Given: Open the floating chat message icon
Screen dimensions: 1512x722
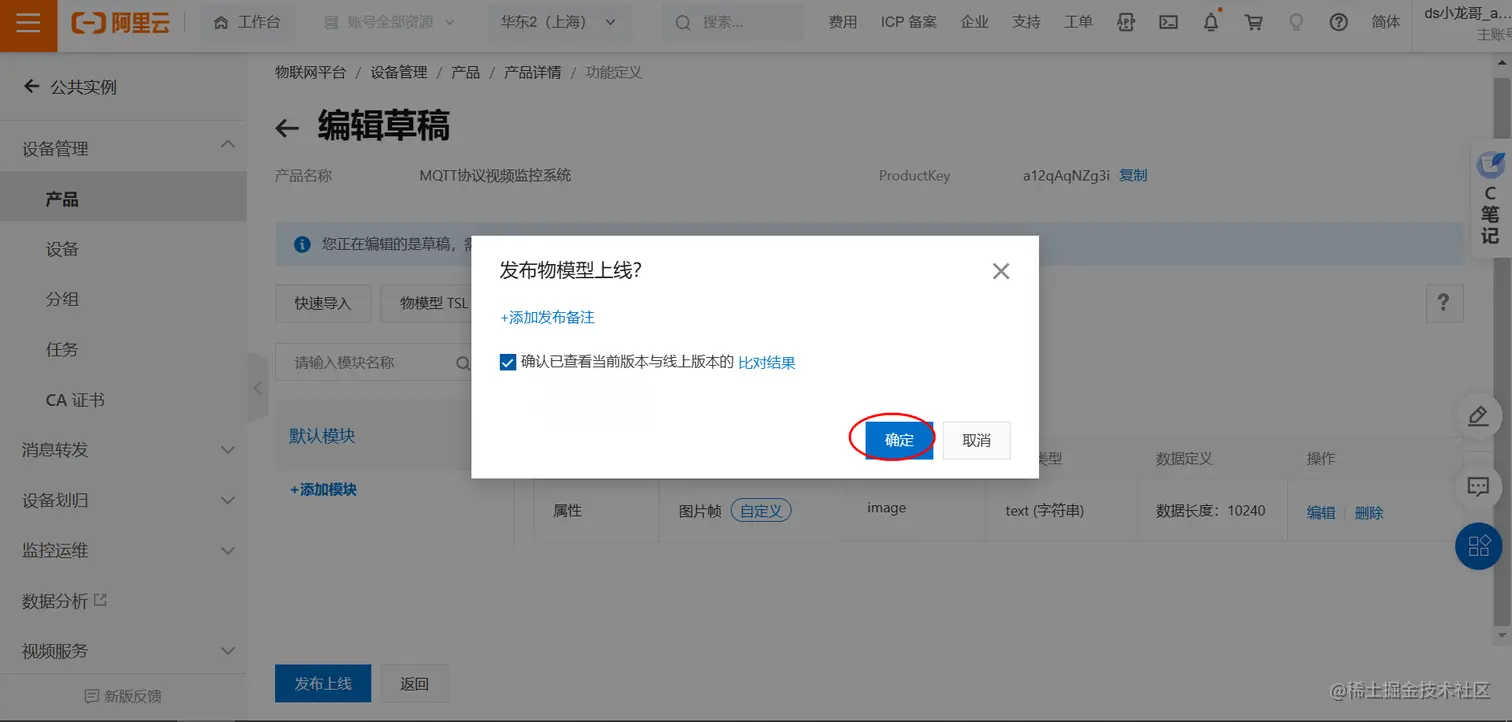Looking at the screenshot, I should tap(1478, 487).
